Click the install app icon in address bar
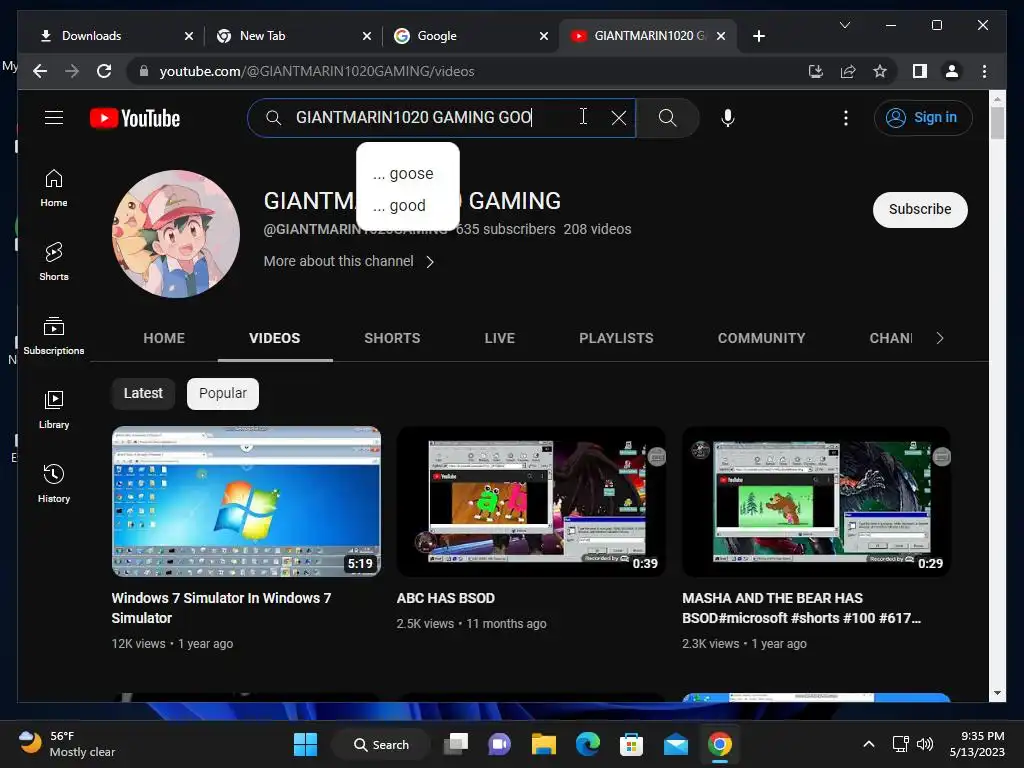This screenshot has height=768, width=1024. coord(816,71)
